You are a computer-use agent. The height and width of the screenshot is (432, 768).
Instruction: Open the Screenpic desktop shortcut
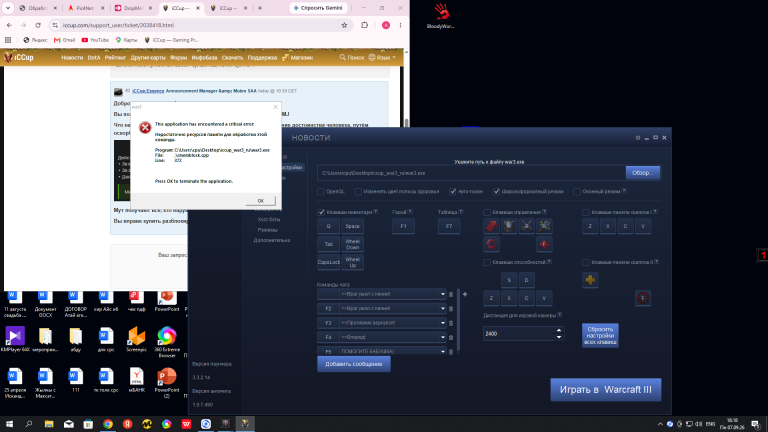[136, 339]
